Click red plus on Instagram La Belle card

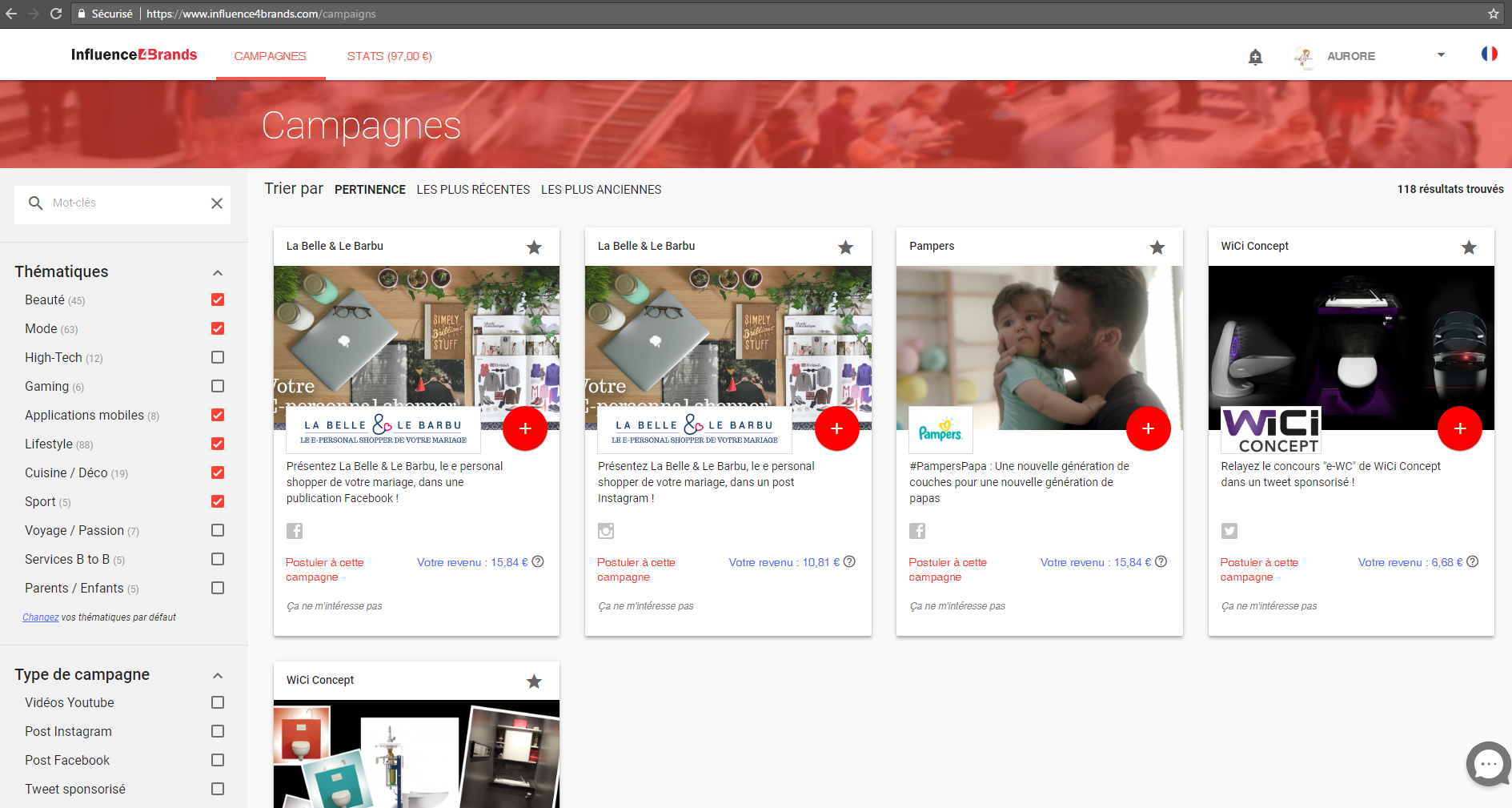pyautogui.click(x=836, y=428)
